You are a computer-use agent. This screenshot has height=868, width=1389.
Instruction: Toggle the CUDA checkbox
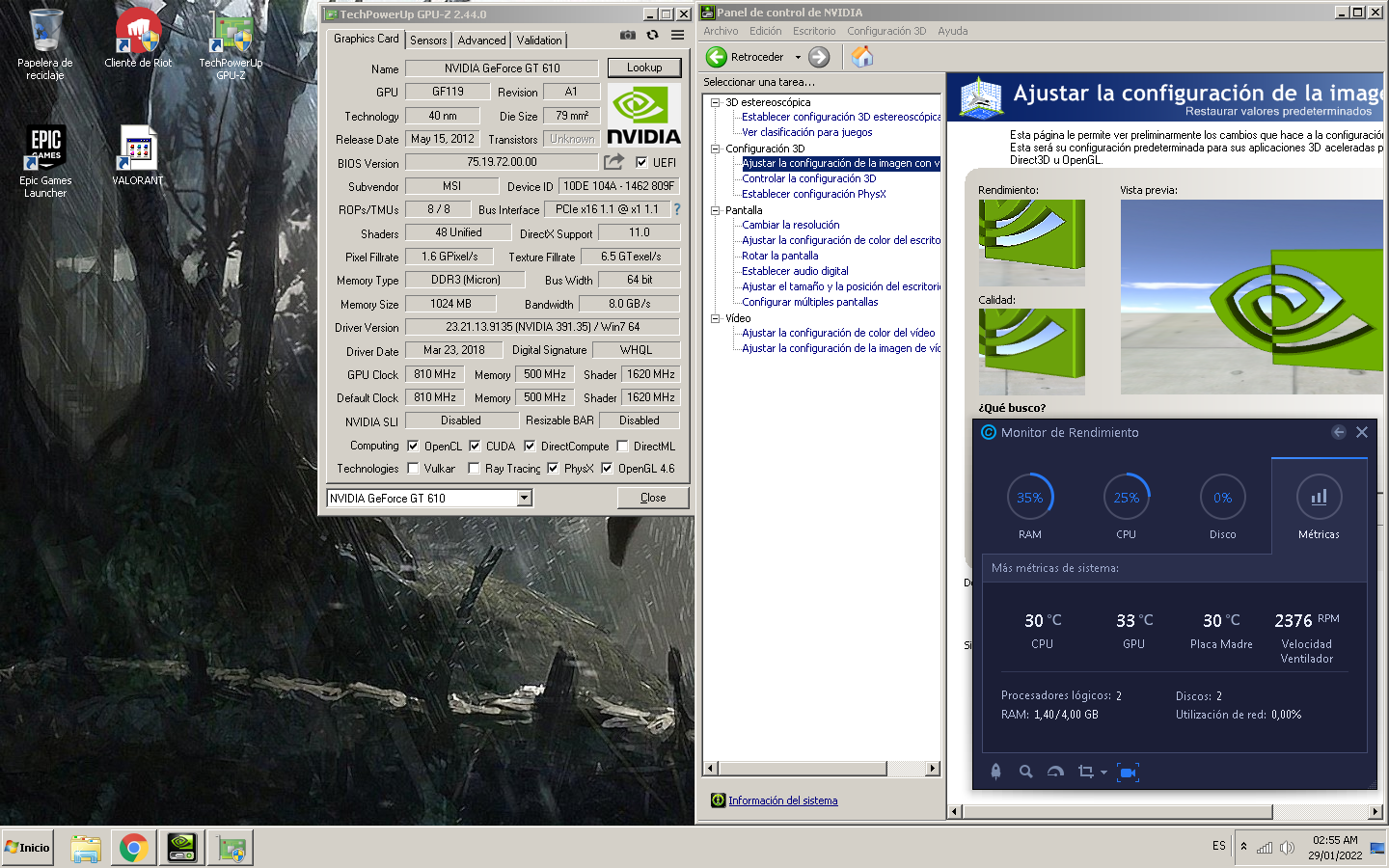[475, 446]
